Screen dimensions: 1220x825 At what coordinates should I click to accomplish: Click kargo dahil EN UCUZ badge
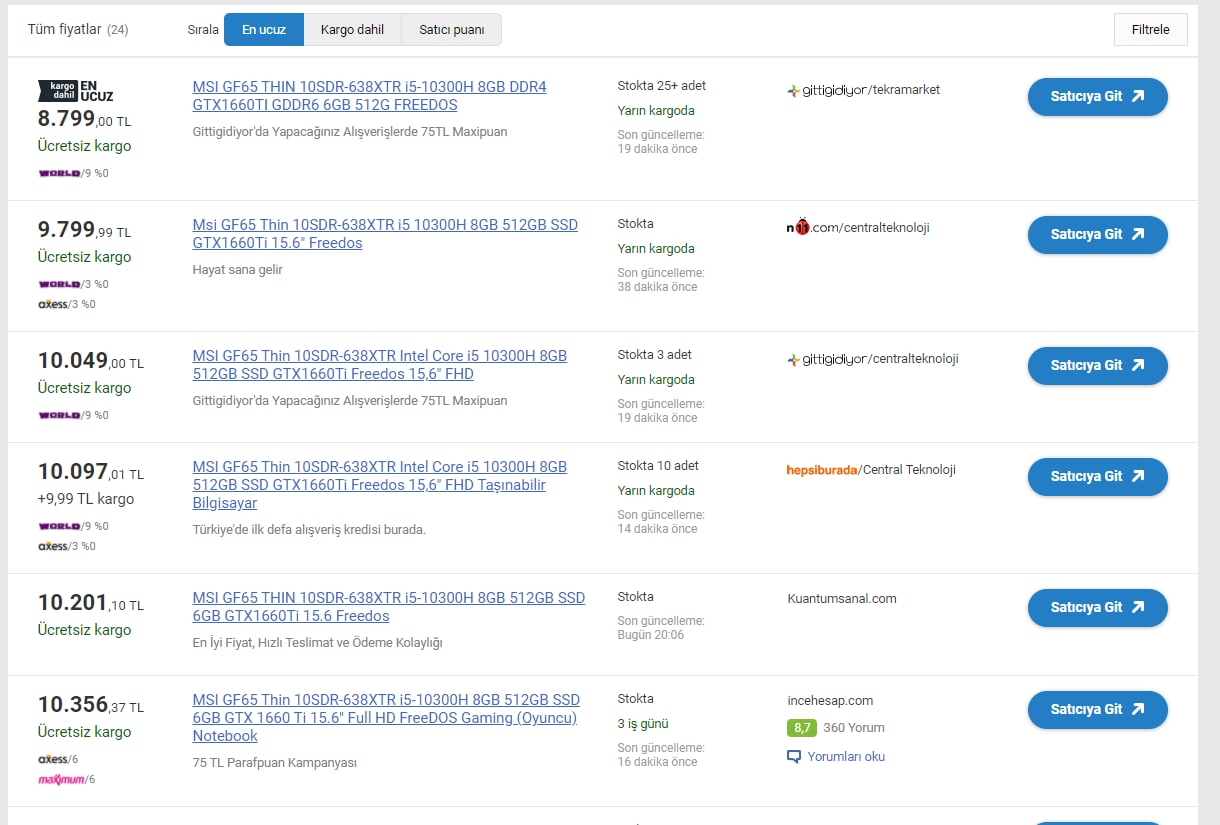(x=76, y=91)
